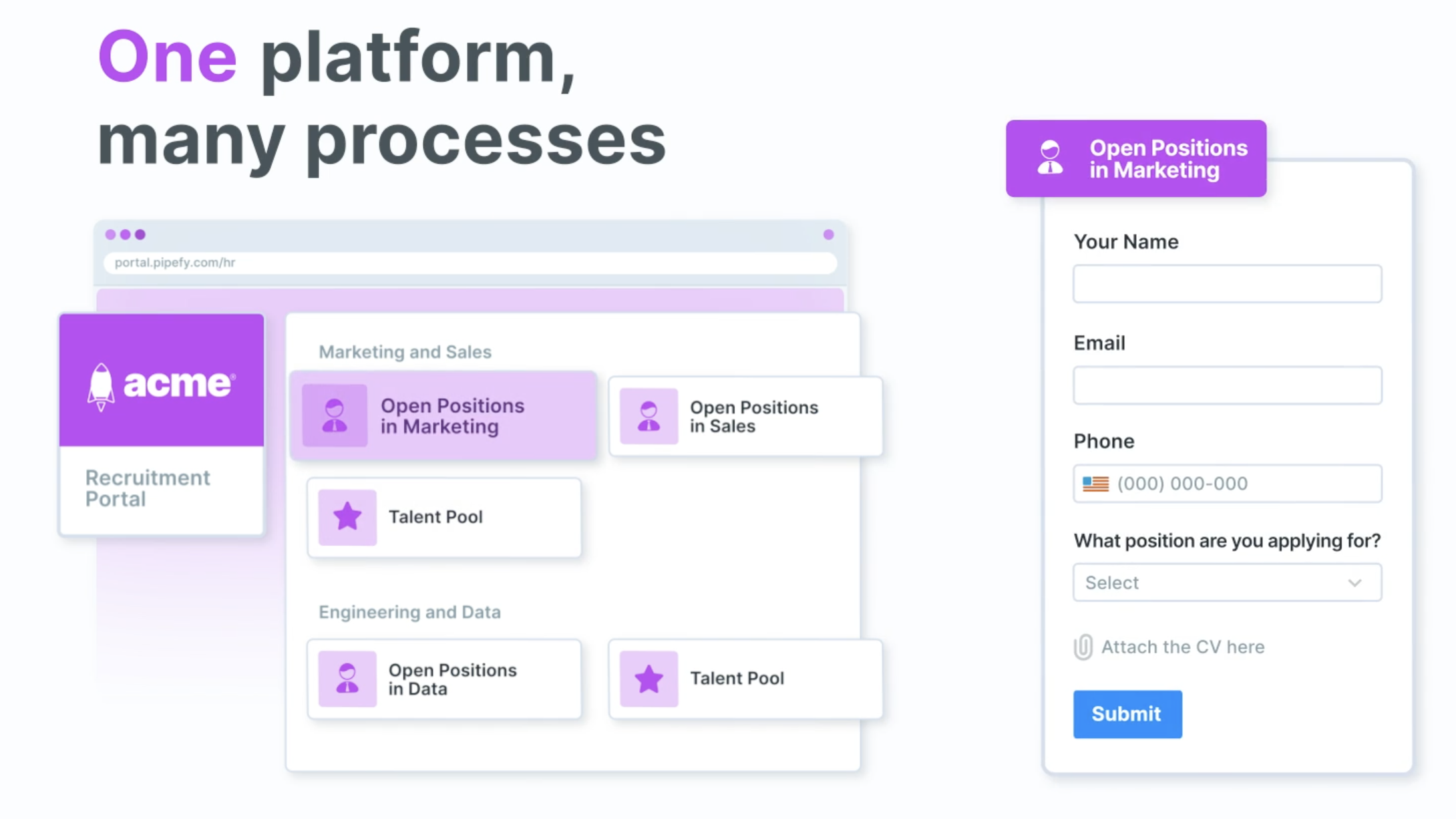Click into the Email field
The image size is (1456, 819).
tap(1227, 385)
